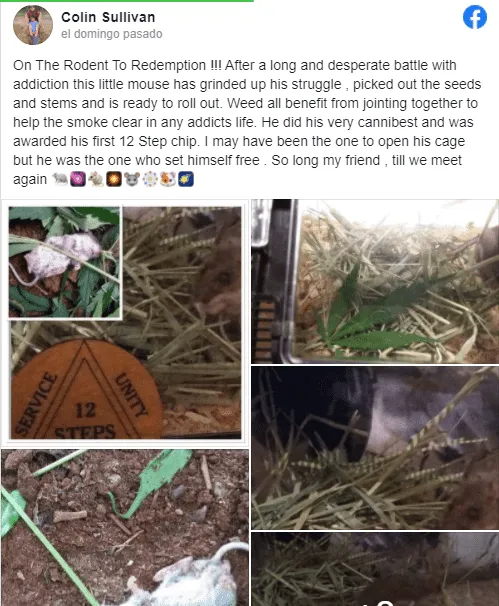Open the 12 Steps chip photo

click(125, 323)
